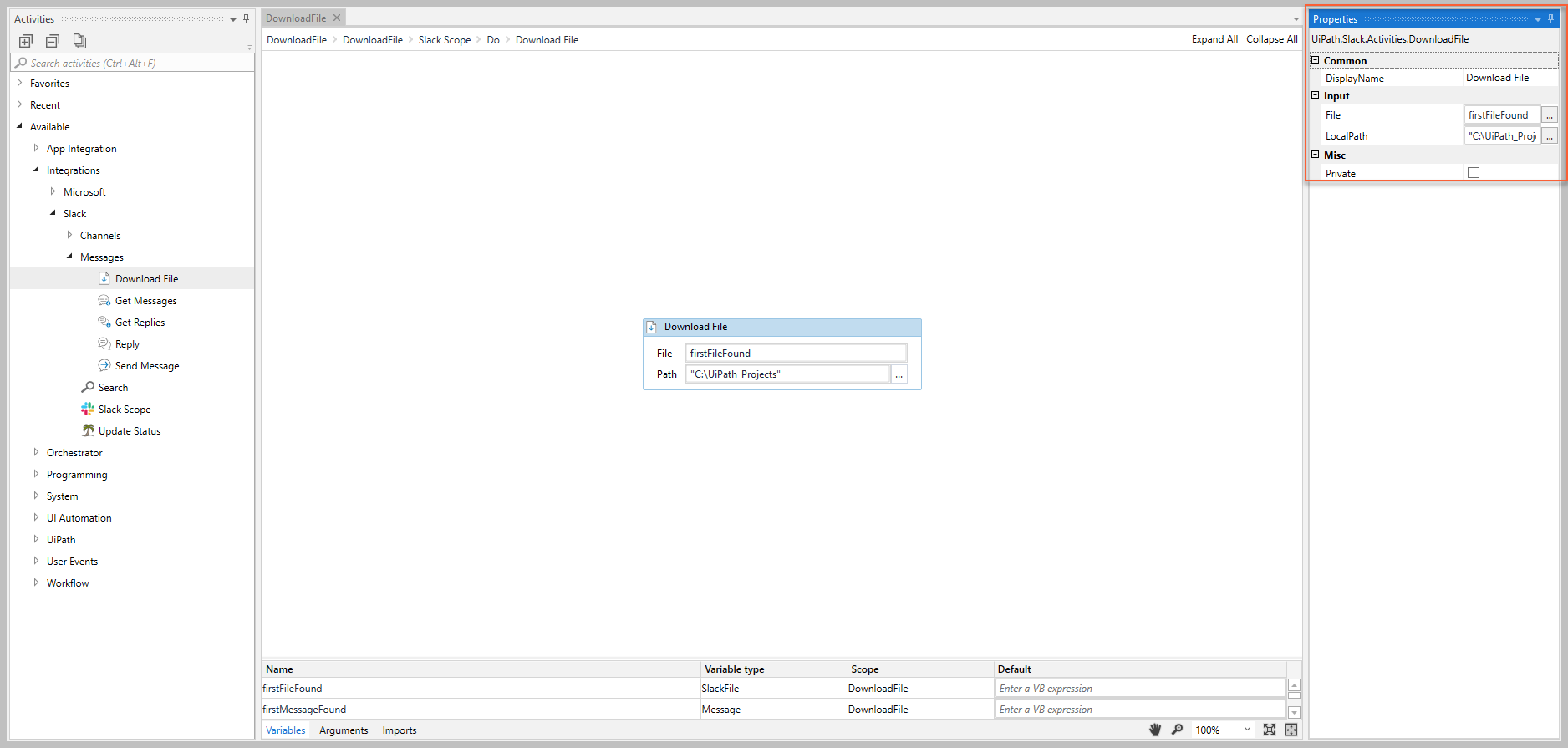This screenshot has width=1568, height=748.
Task: Collapse the Messages node
Action: (69, 257)
